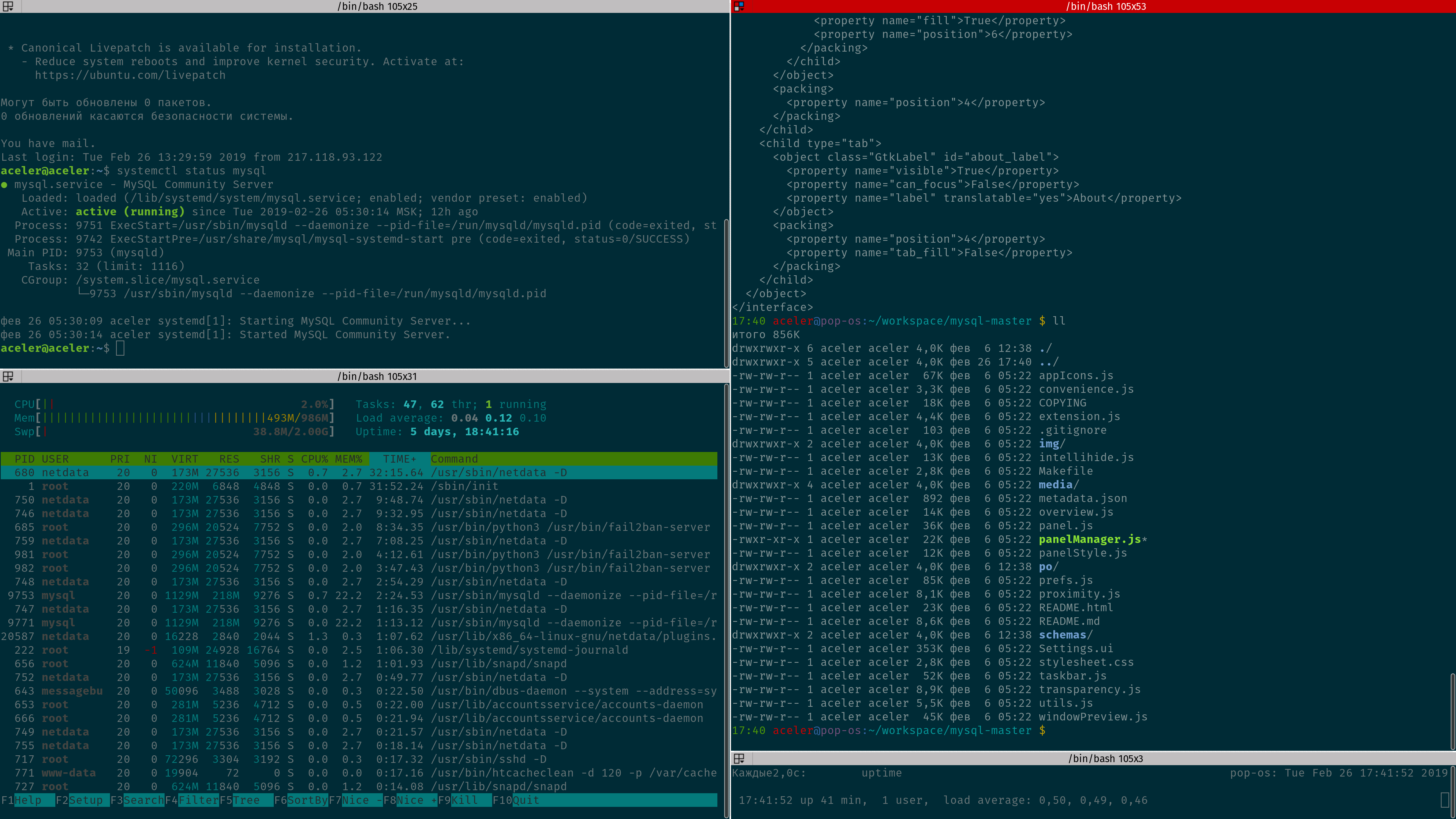Image resolution: width=1456 pixels, height=819 pixels.
Task: Select PID 9753 mysqld process row
Action: (359, 595)
